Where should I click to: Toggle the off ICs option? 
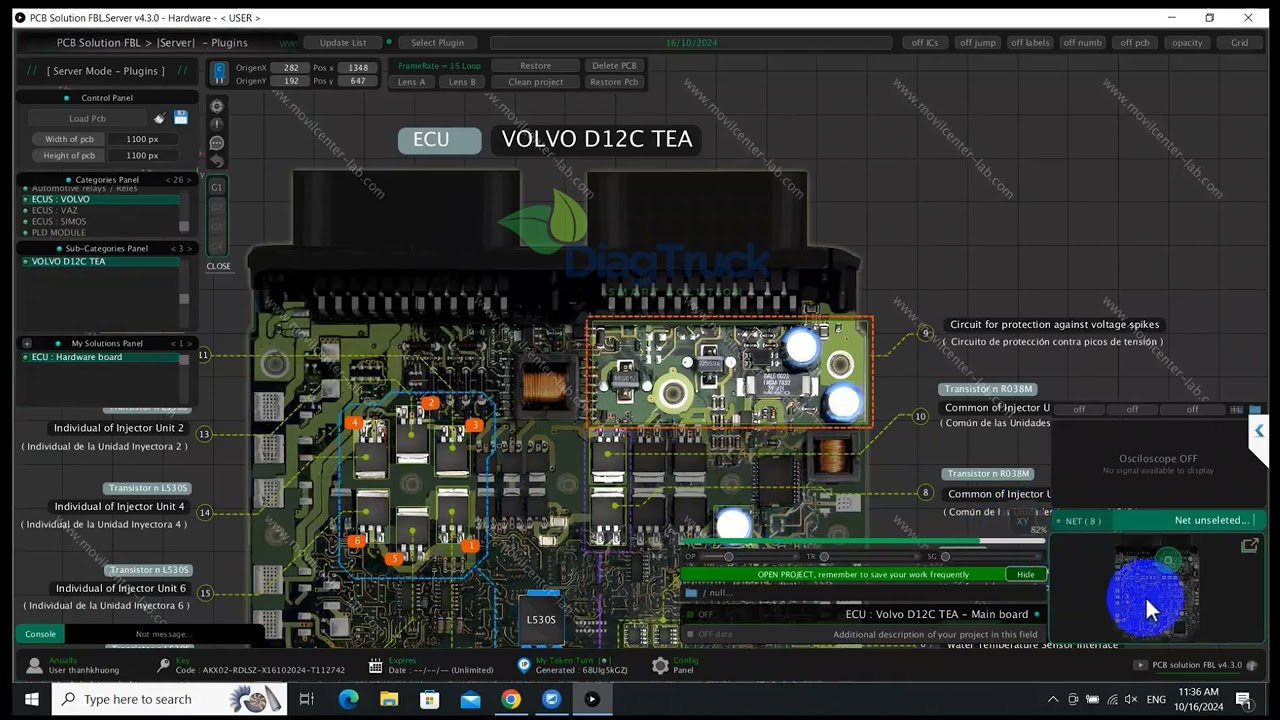pyautogui.click(x=925, y=43)
